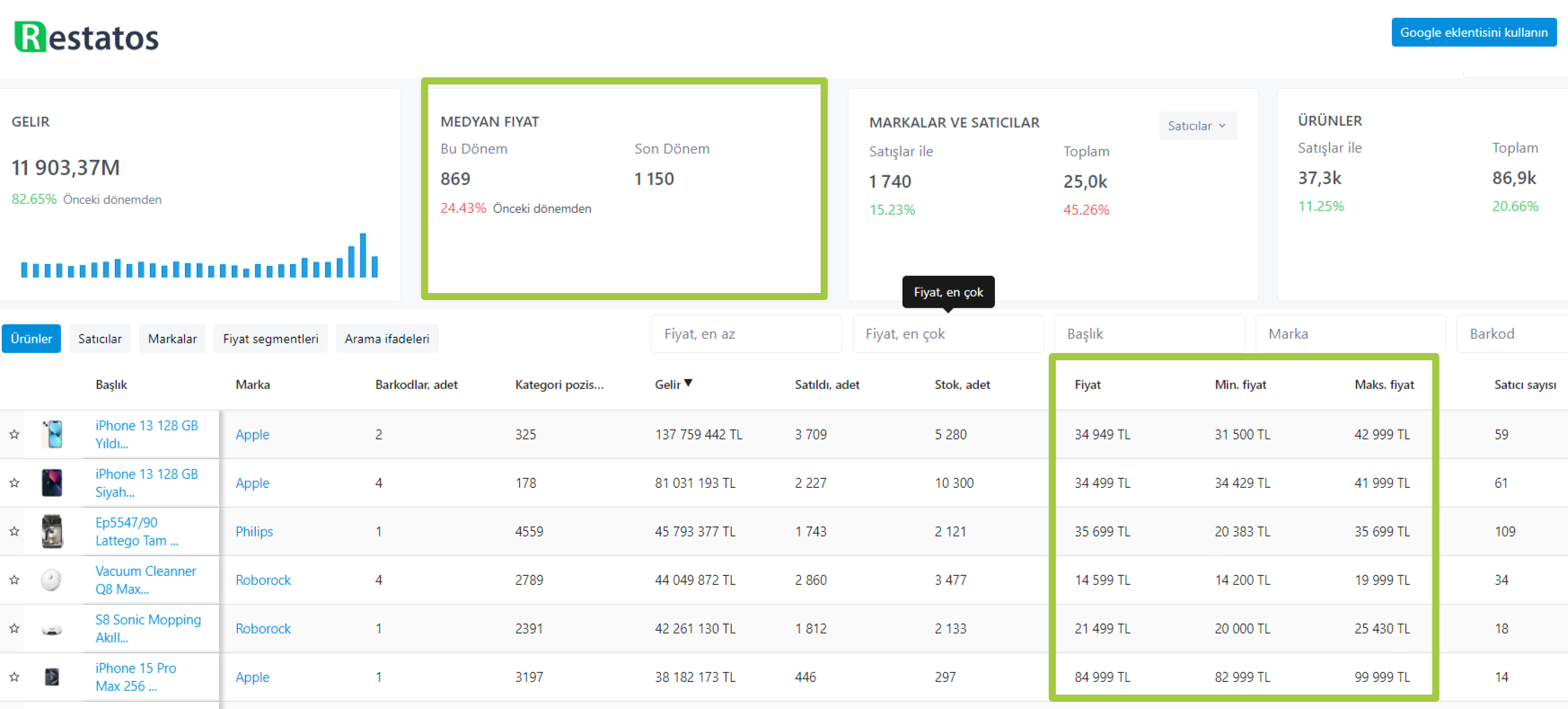
Task: Switch to the Satıcılar tab
Action: tap(100, 339)
